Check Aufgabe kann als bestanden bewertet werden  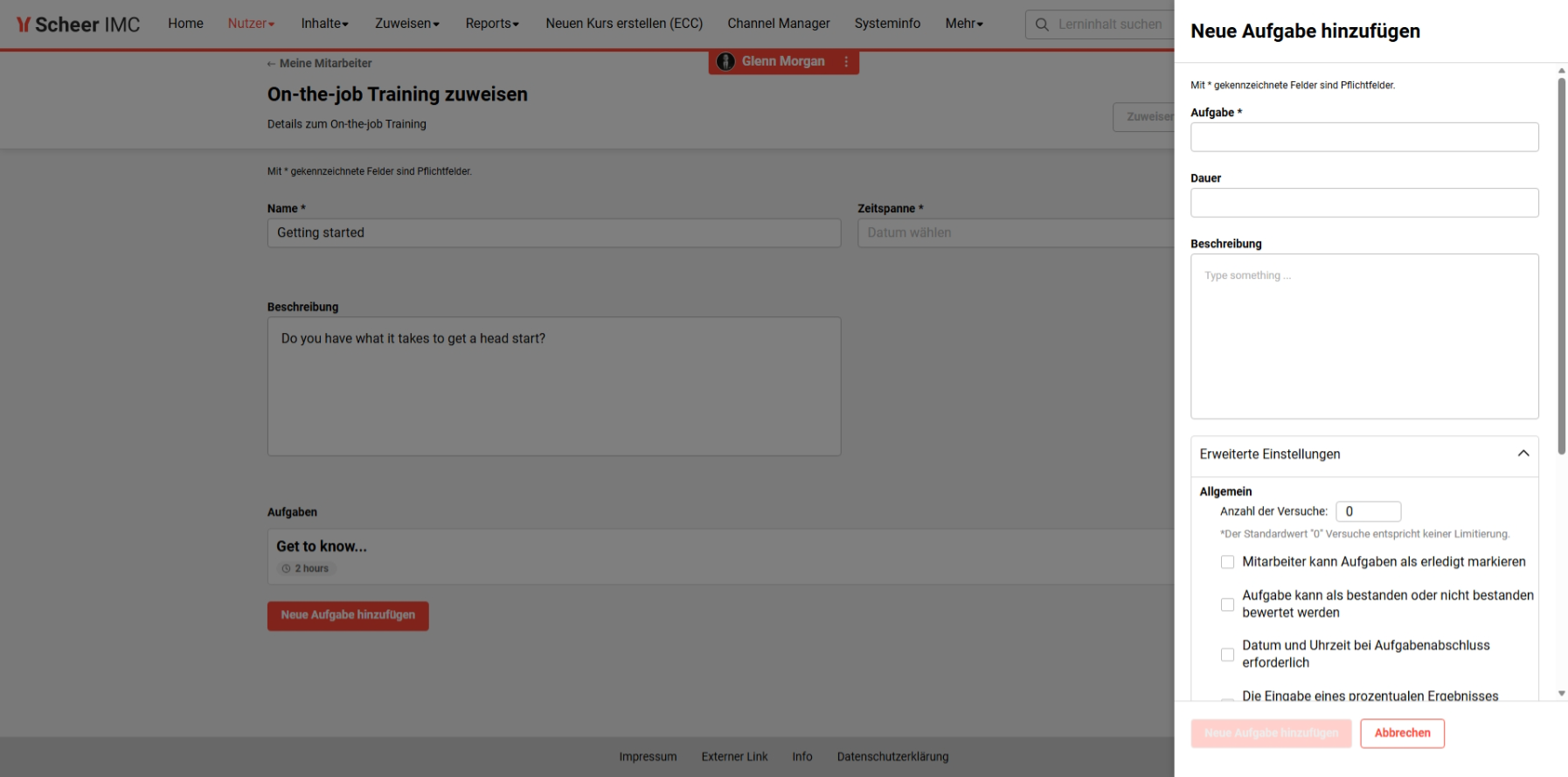tap(1227, 605)
